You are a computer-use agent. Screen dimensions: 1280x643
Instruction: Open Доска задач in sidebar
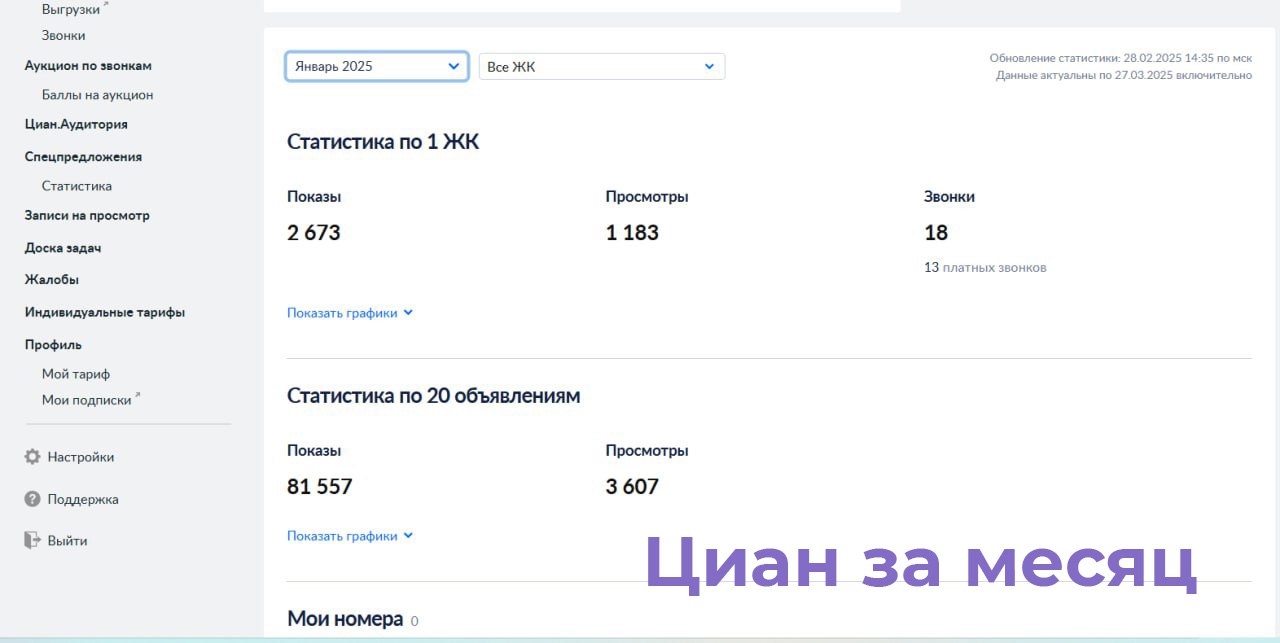pos(63,248)
